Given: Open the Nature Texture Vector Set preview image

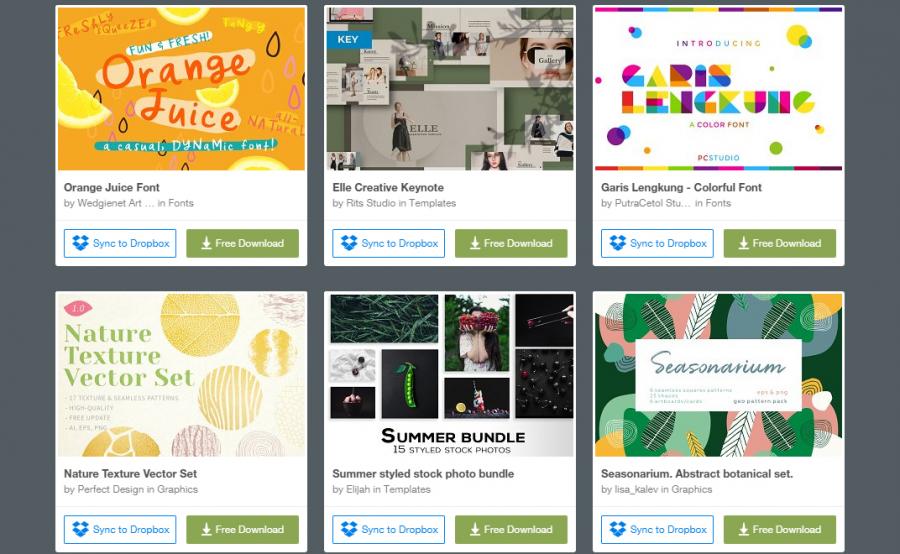Looking at the screenshot, I should pyautogui.click(x=181, y=375).
